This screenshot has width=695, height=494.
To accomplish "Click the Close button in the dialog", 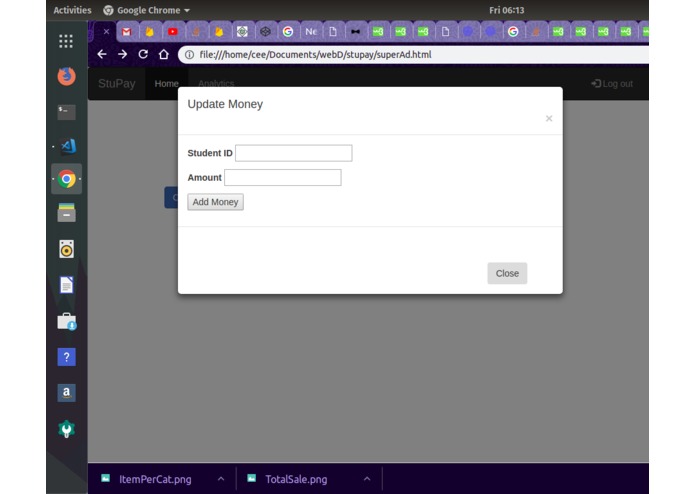I will 507,273.
